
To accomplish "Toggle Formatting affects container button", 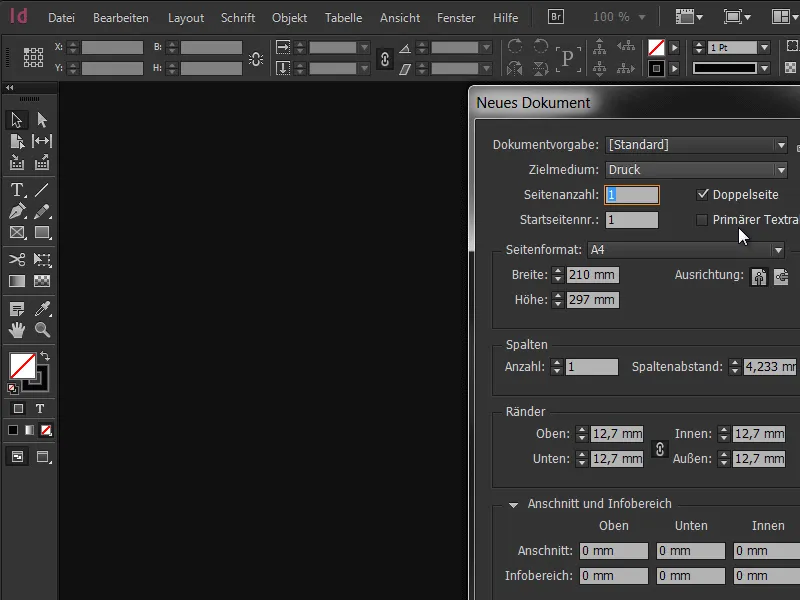I will [x=18, y=409].
